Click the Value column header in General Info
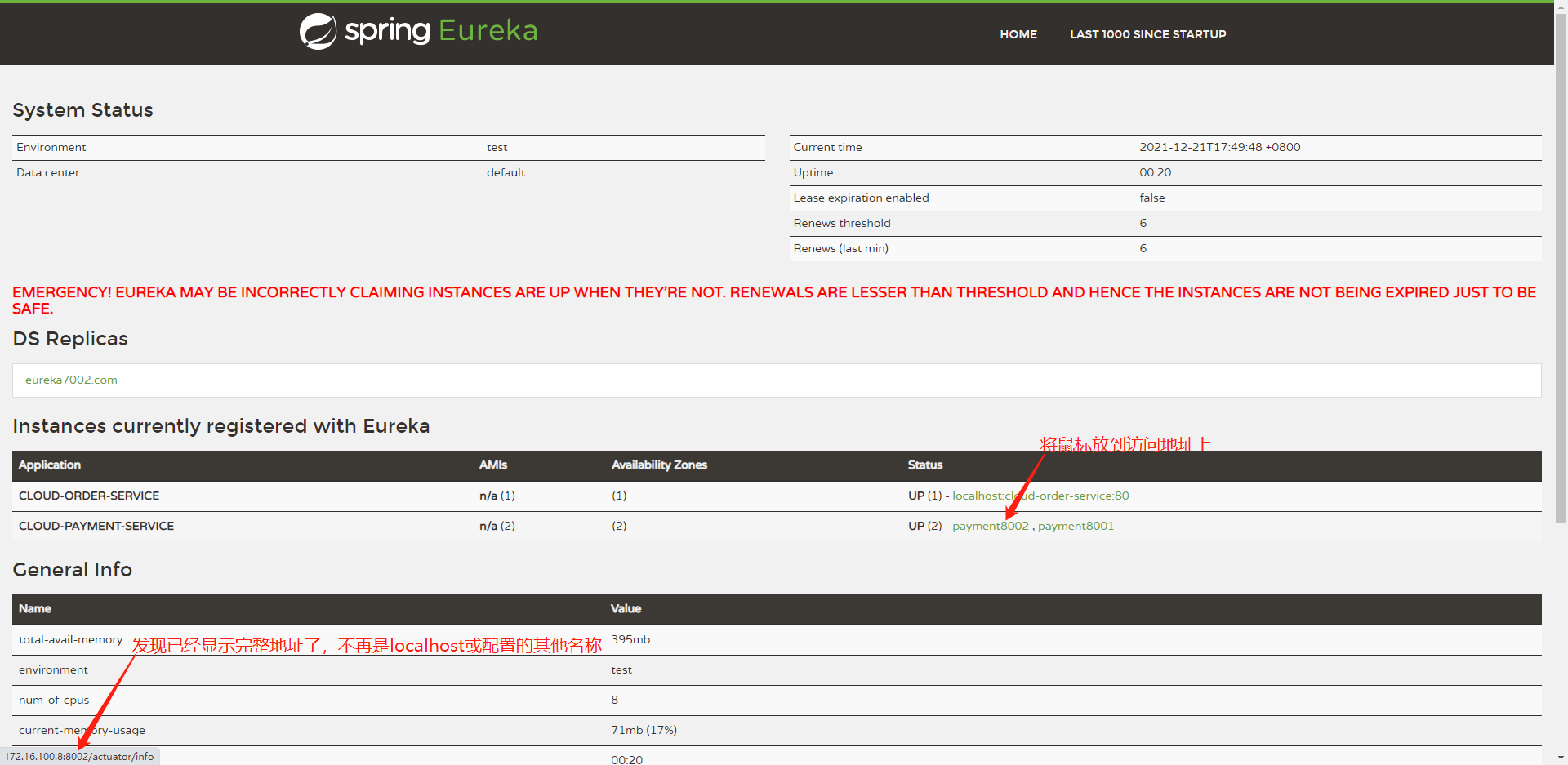The image size is (1568, 765). click(x=626, y=608)
